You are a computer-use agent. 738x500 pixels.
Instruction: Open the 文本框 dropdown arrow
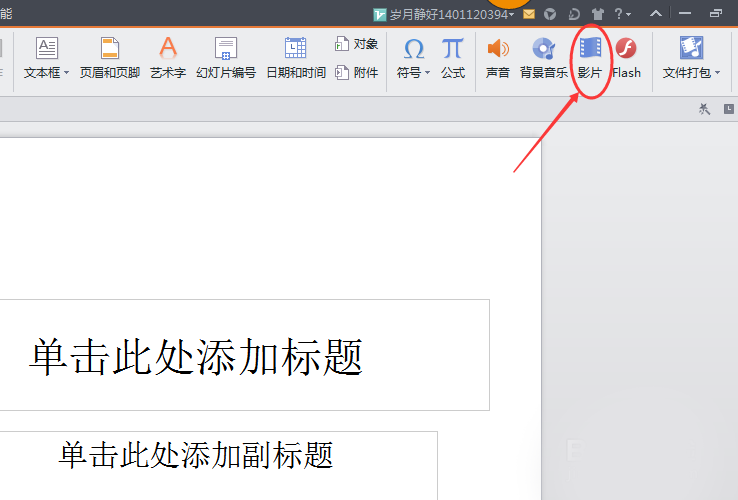tap(66, 73)
